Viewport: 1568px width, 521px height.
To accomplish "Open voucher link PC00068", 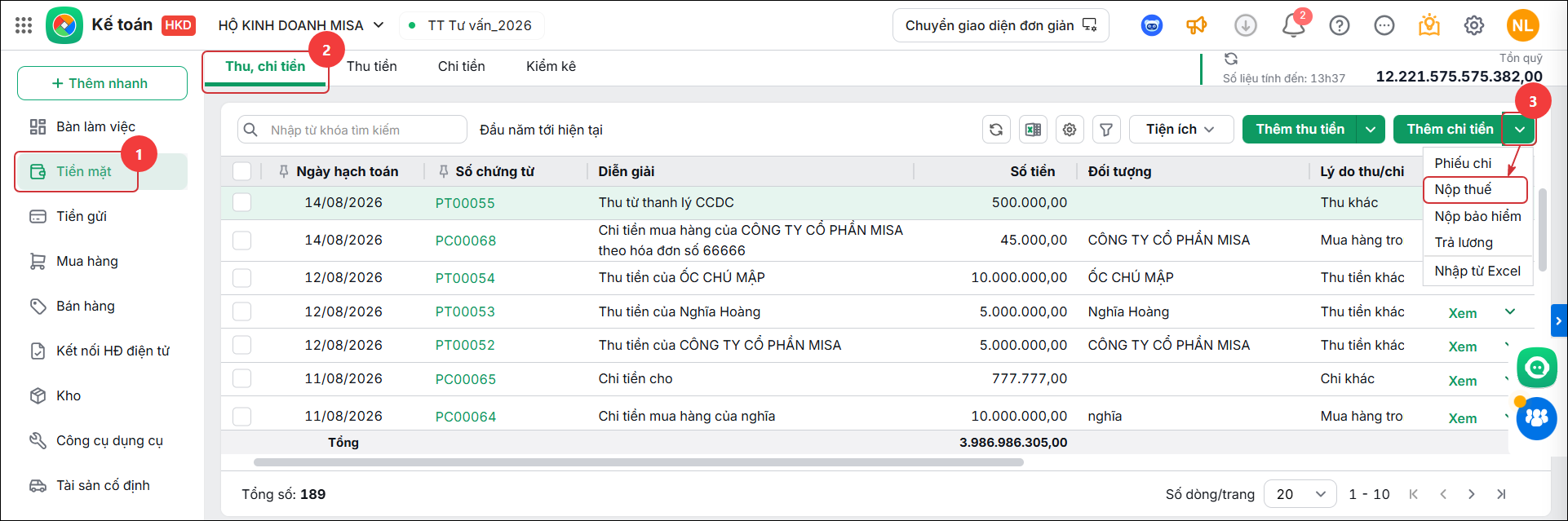I will click(x=466, y=241).
